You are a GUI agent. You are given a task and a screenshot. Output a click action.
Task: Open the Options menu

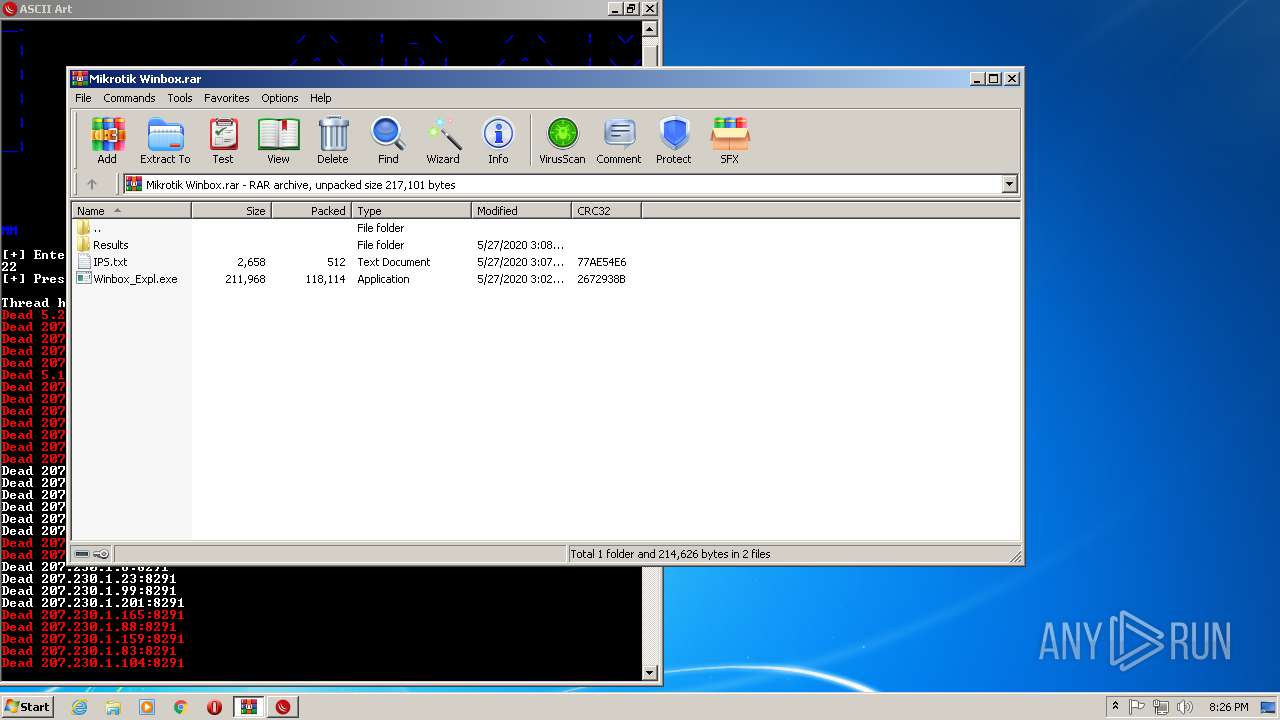[x=280, y=98]
